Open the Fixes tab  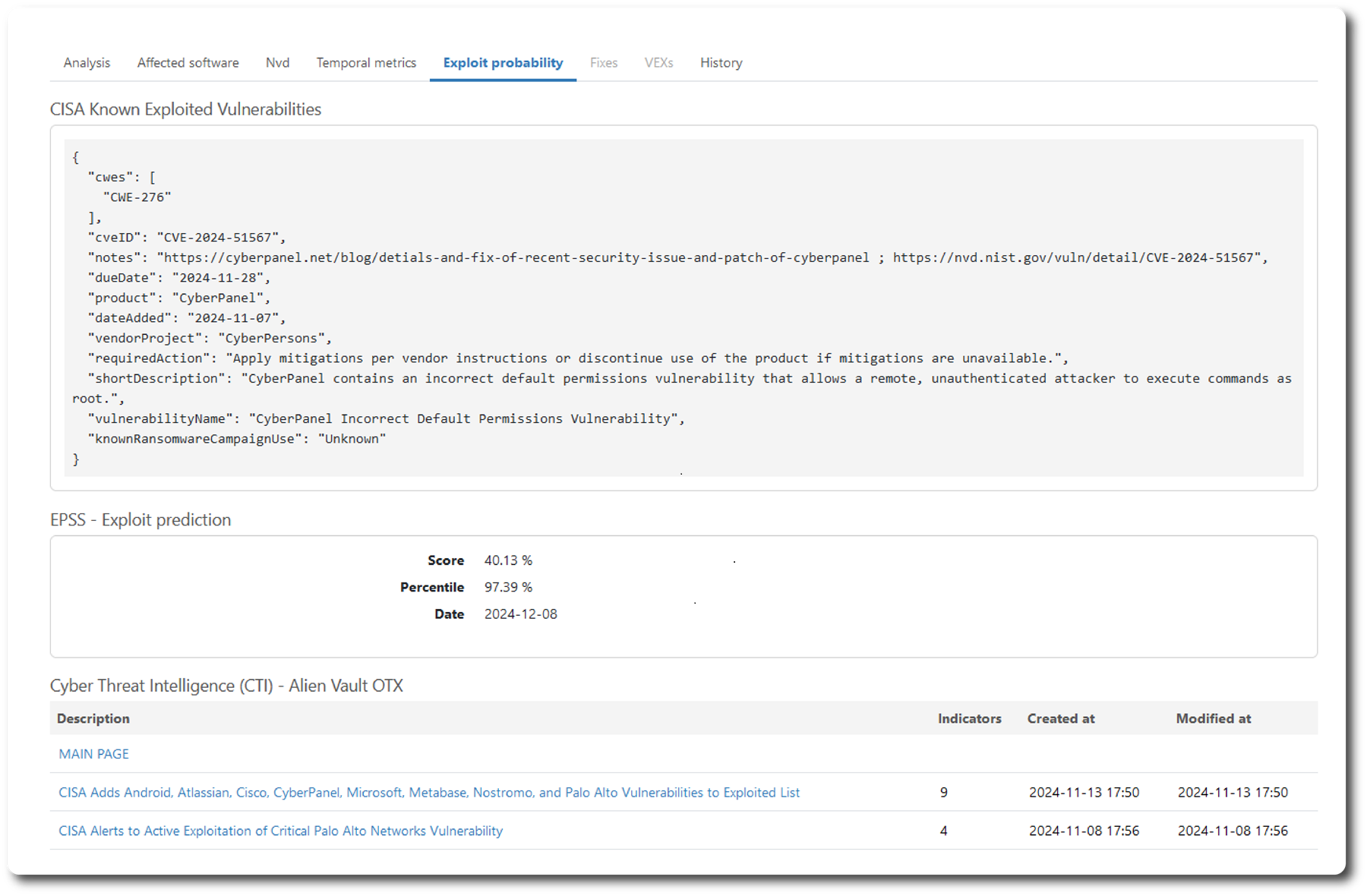click(603, 63)
